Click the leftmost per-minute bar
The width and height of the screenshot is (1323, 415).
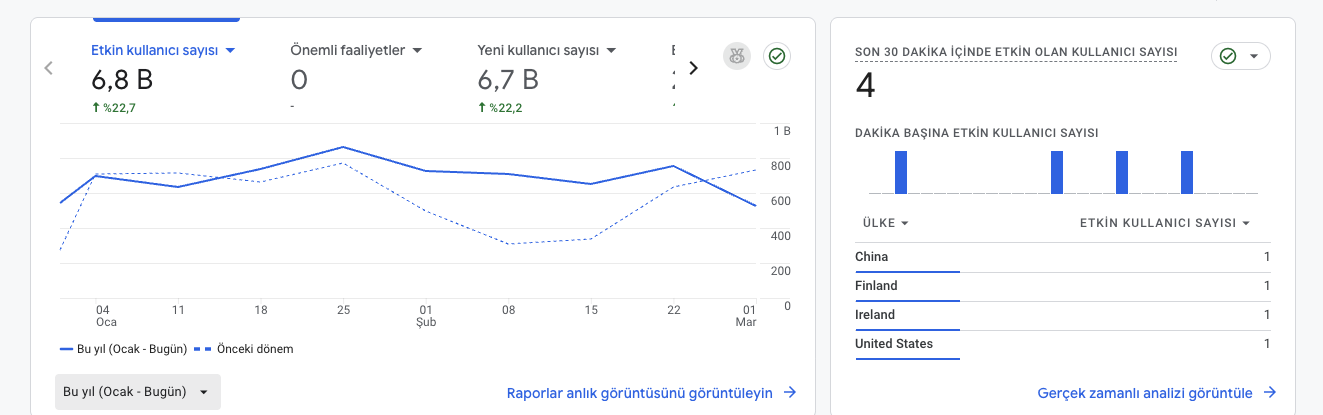[901, 172]
